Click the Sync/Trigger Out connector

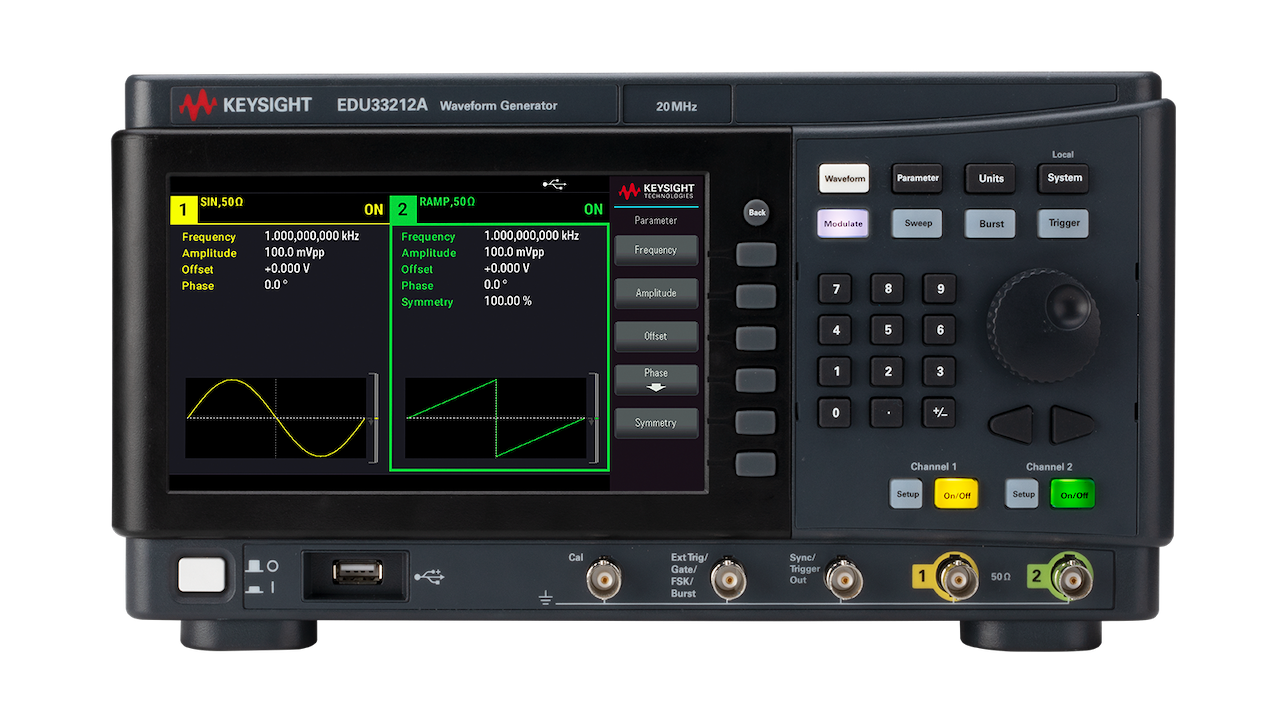click(x=845, y=578)
